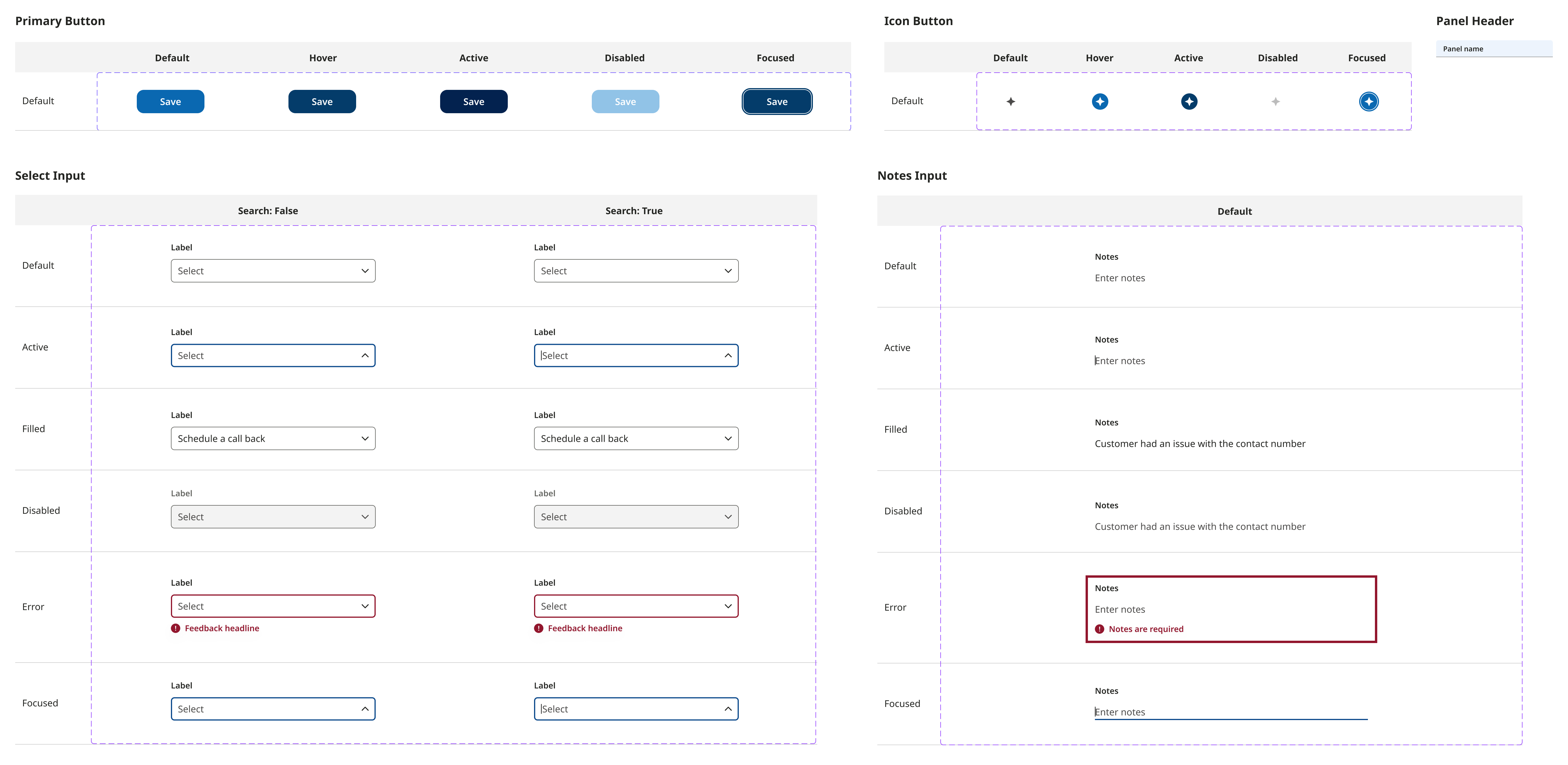Click the Disabled state sparkle icon button
1568x765 pixels.
click(x=1275, y=101)
